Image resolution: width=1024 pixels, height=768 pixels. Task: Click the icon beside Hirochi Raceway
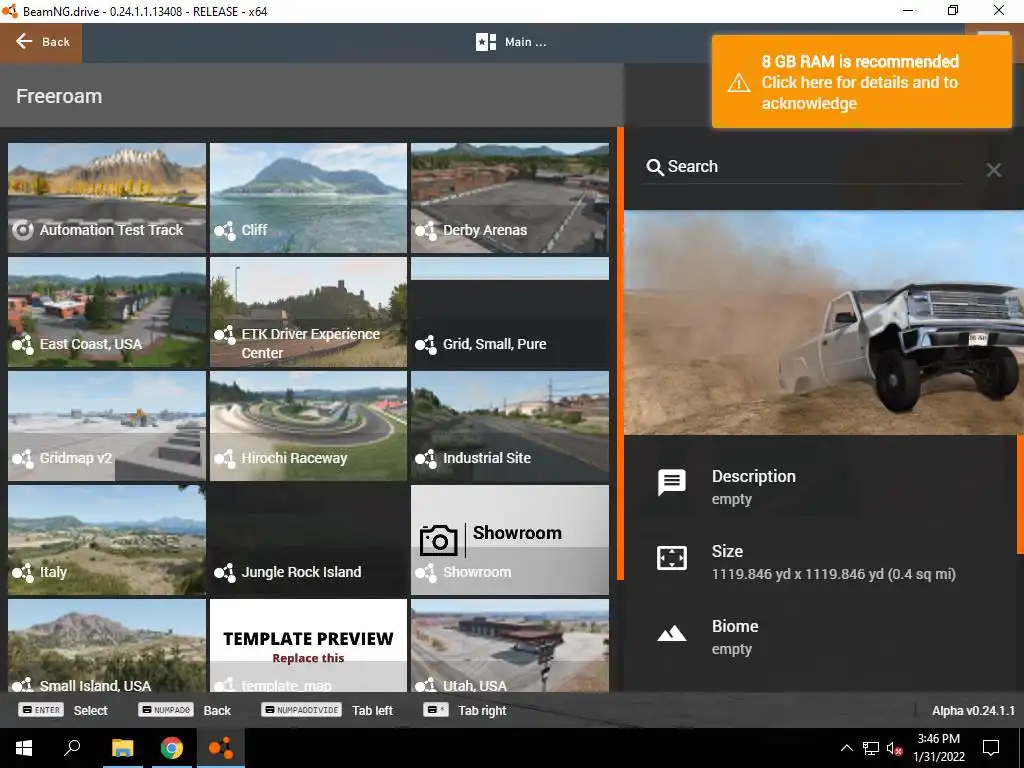pyautogui.click(x=225, y=458)
